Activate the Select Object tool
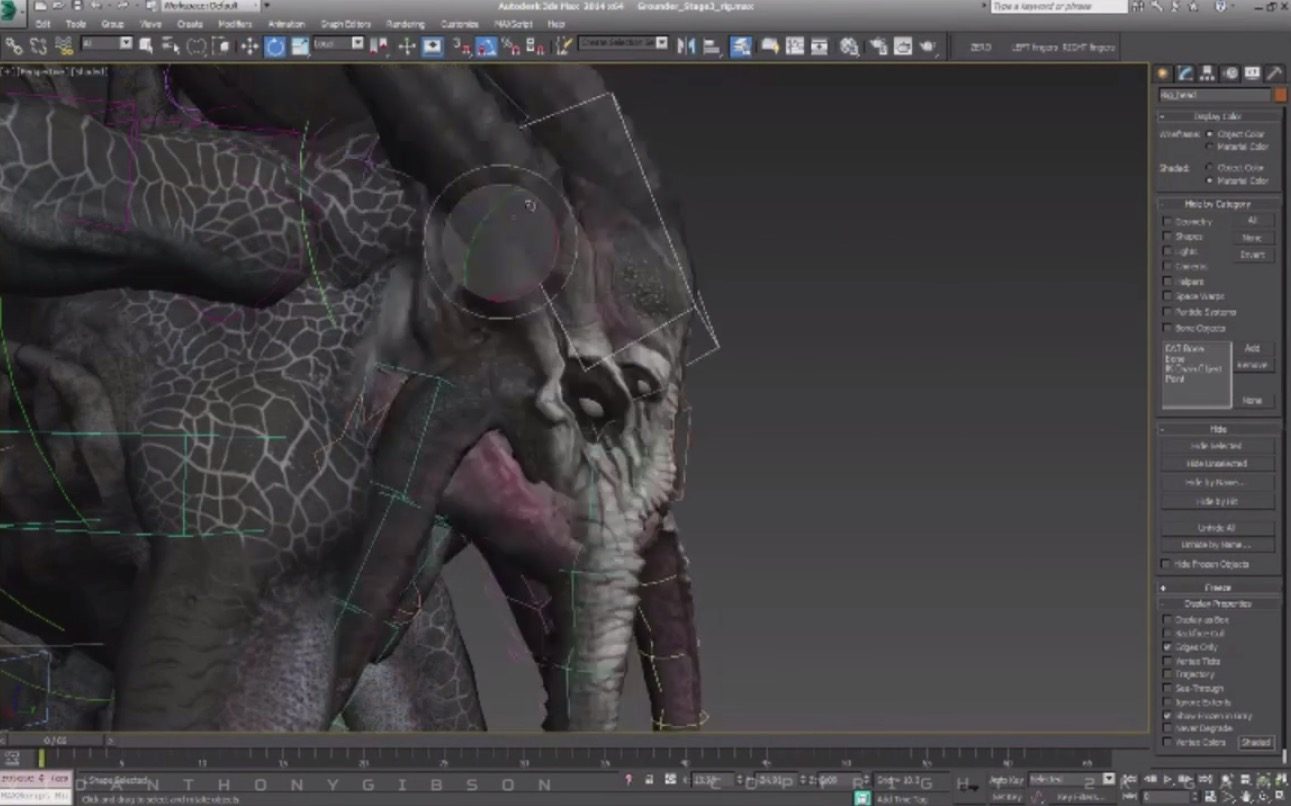1291x806 pixels. click(x=146, y=46)
